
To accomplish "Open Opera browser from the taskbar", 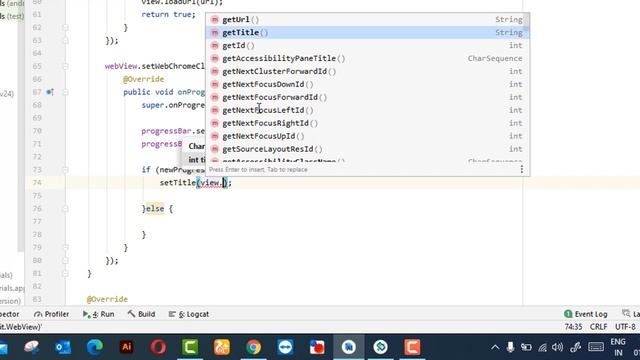I will pos(158,347).
